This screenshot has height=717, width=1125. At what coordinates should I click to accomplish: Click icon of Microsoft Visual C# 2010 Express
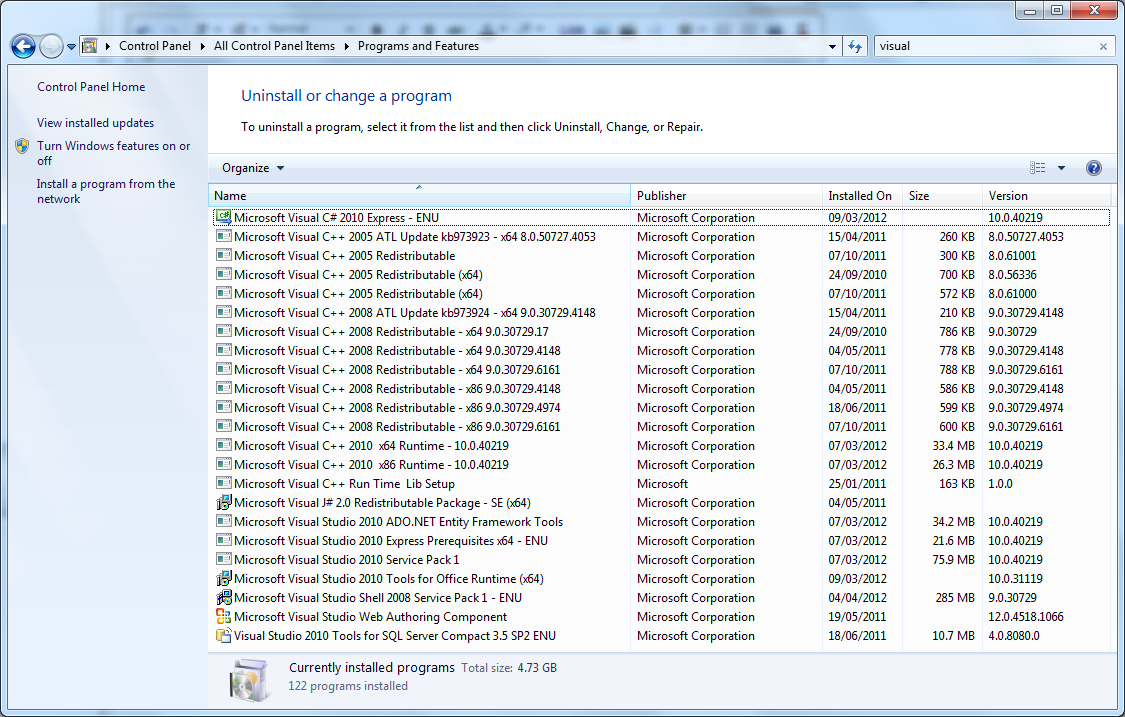coord(224,217)
